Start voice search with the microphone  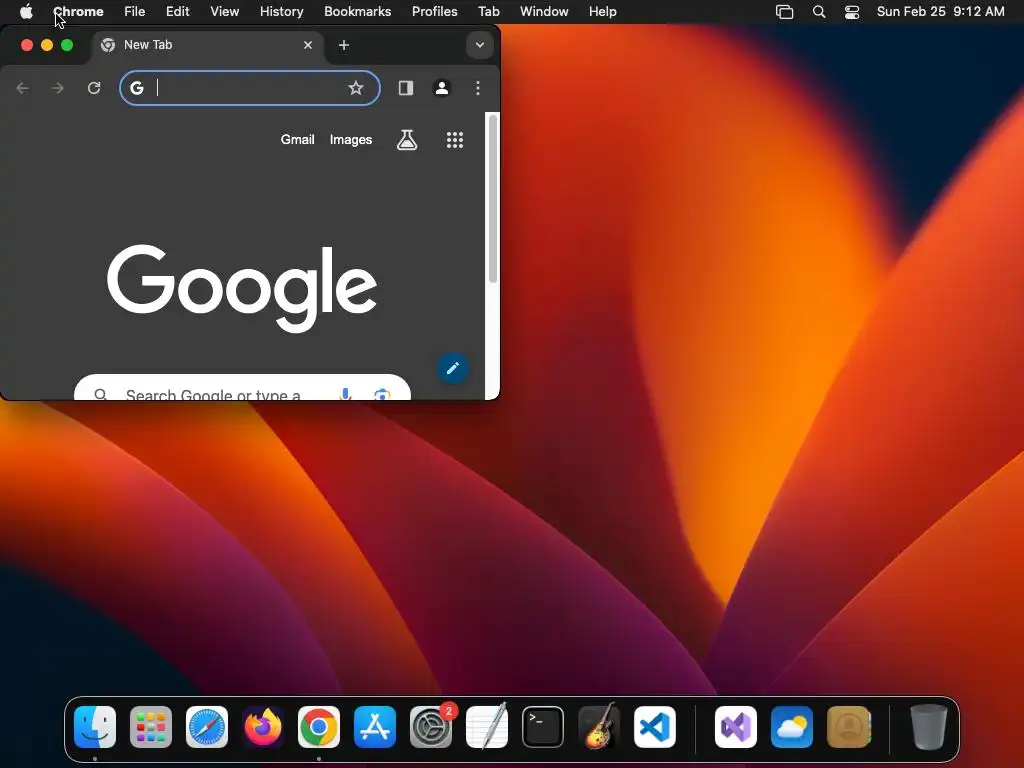[x=345, y=393]
